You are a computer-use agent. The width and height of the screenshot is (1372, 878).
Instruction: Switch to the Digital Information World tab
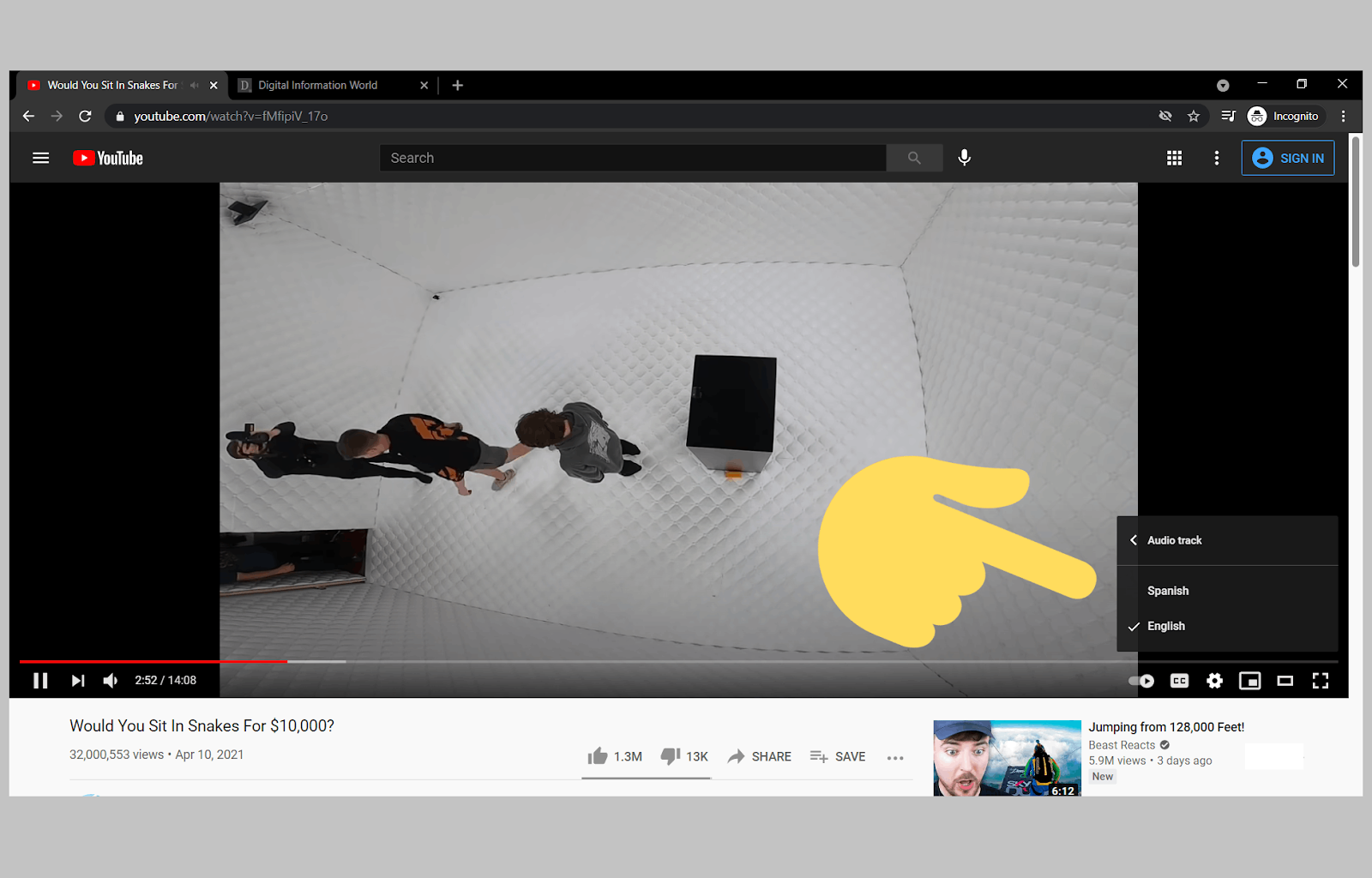pos(317,85)
